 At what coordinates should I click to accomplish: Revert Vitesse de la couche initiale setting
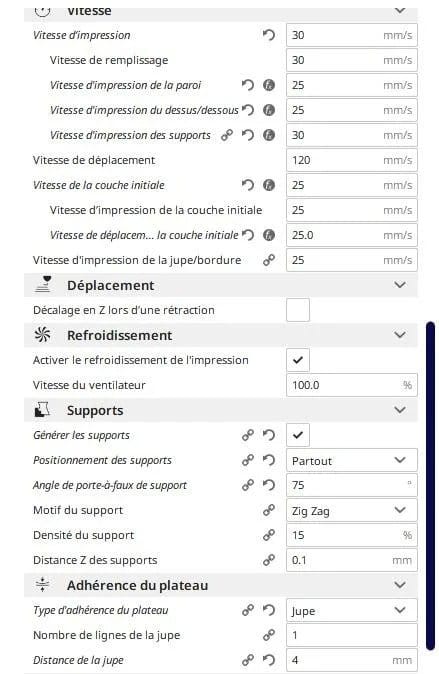coord(248,185)
